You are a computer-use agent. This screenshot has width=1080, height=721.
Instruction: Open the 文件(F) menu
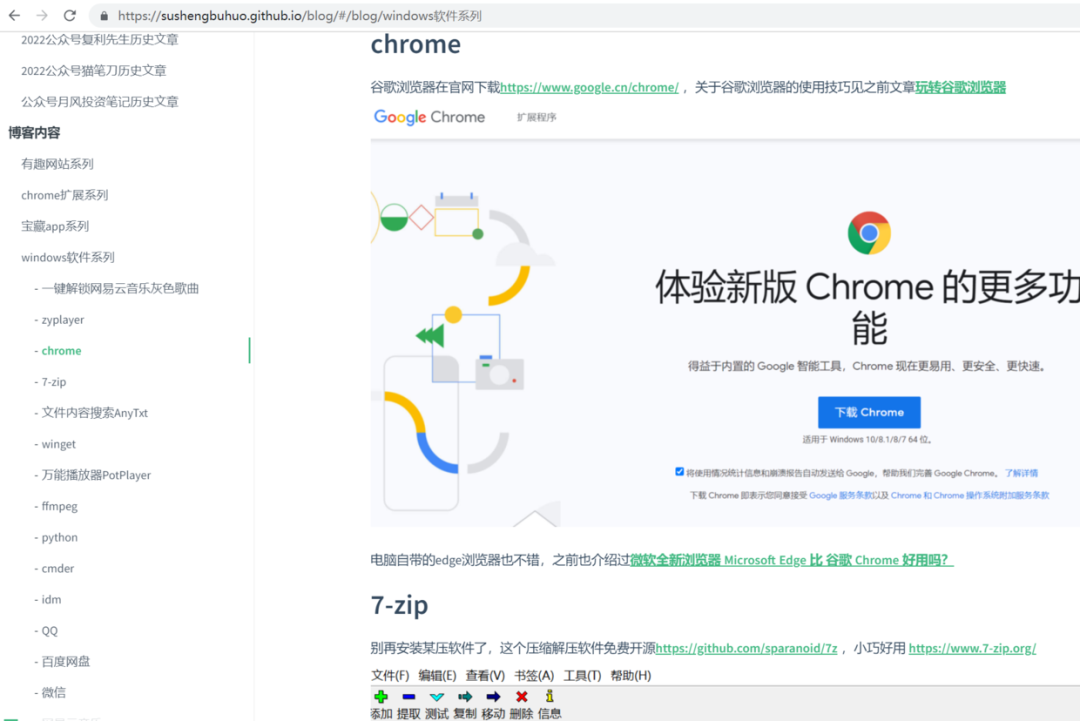pyautogui.click(x=390, y=676)
